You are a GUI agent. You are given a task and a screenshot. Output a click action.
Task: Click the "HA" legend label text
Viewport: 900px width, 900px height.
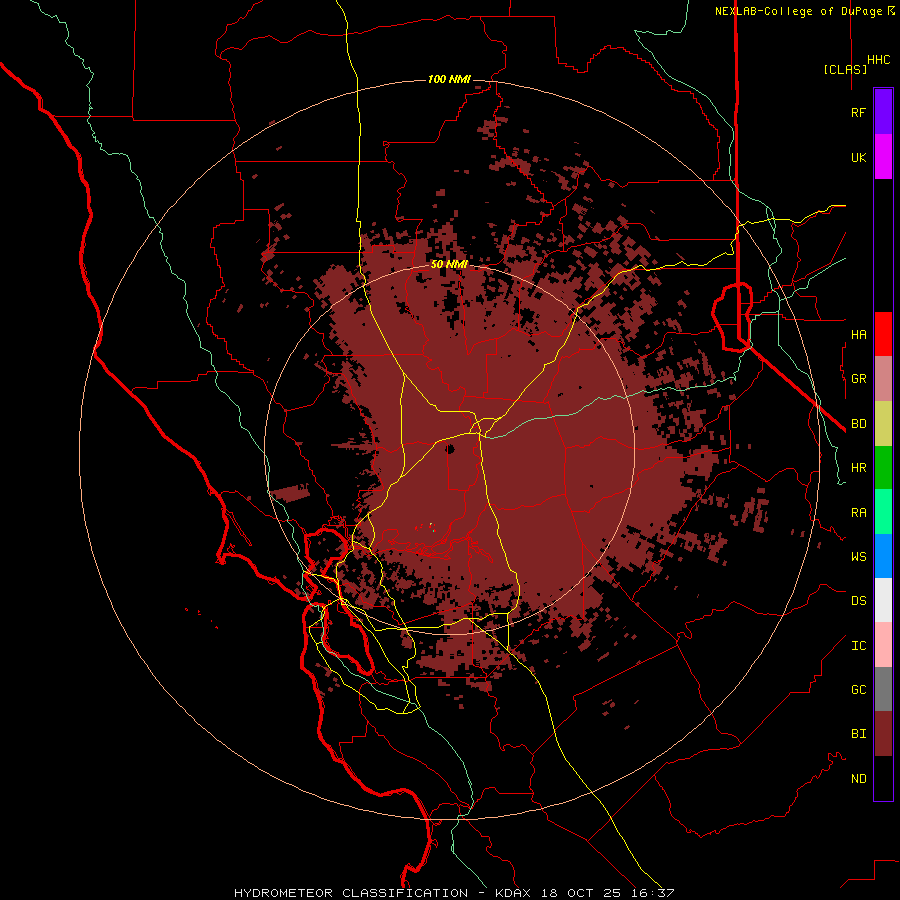point(858,335)
